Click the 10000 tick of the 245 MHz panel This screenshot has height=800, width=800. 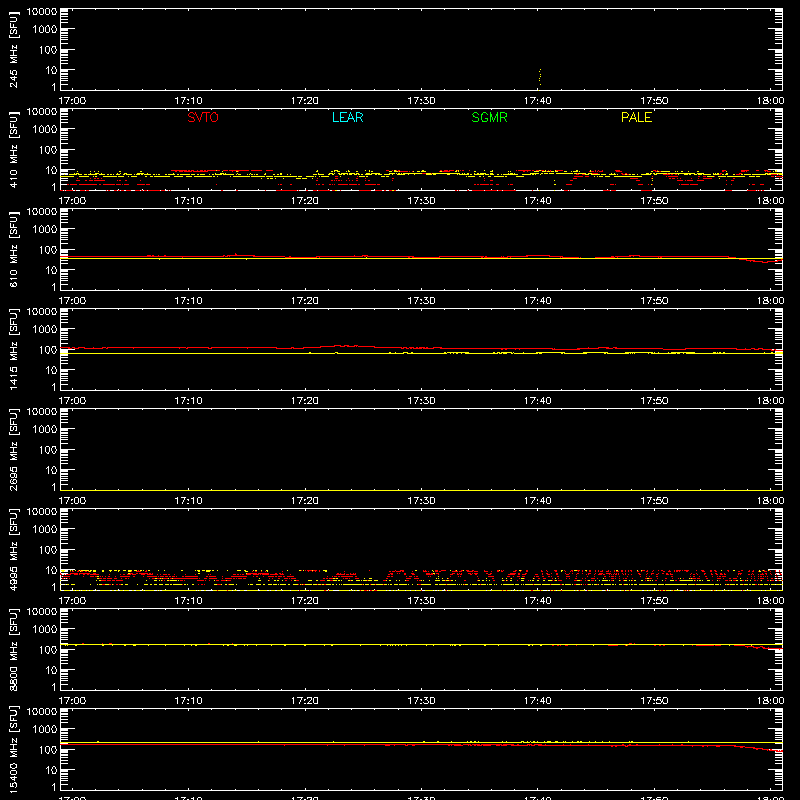click(42, 12)
